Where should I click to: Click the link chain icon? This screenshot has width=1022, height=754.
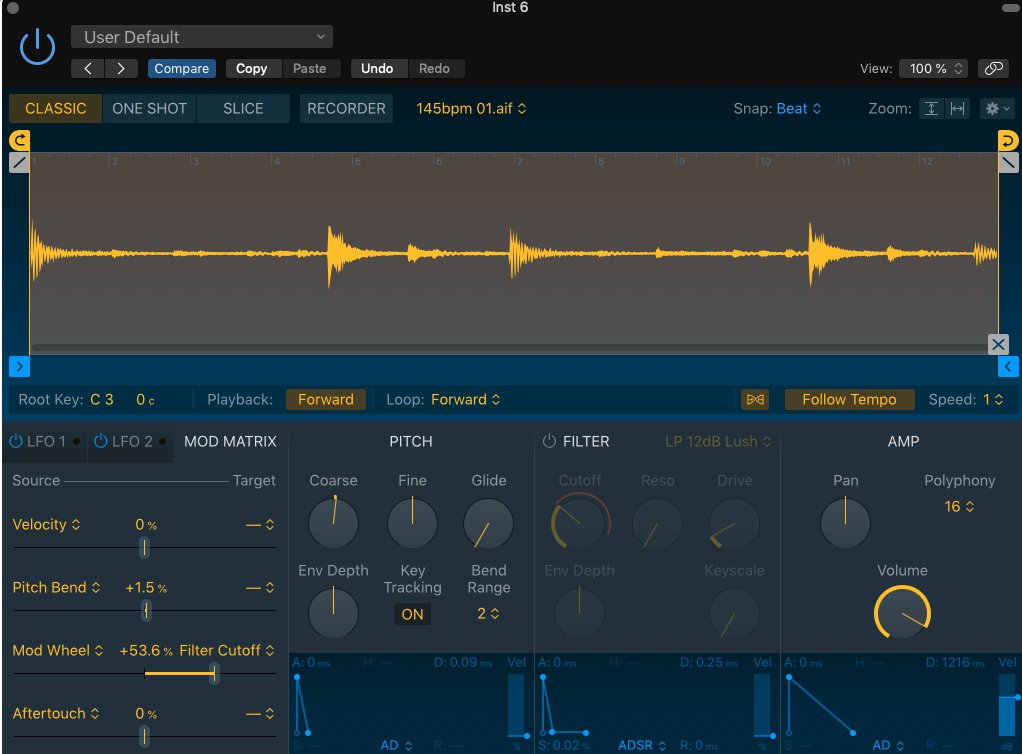992,69
